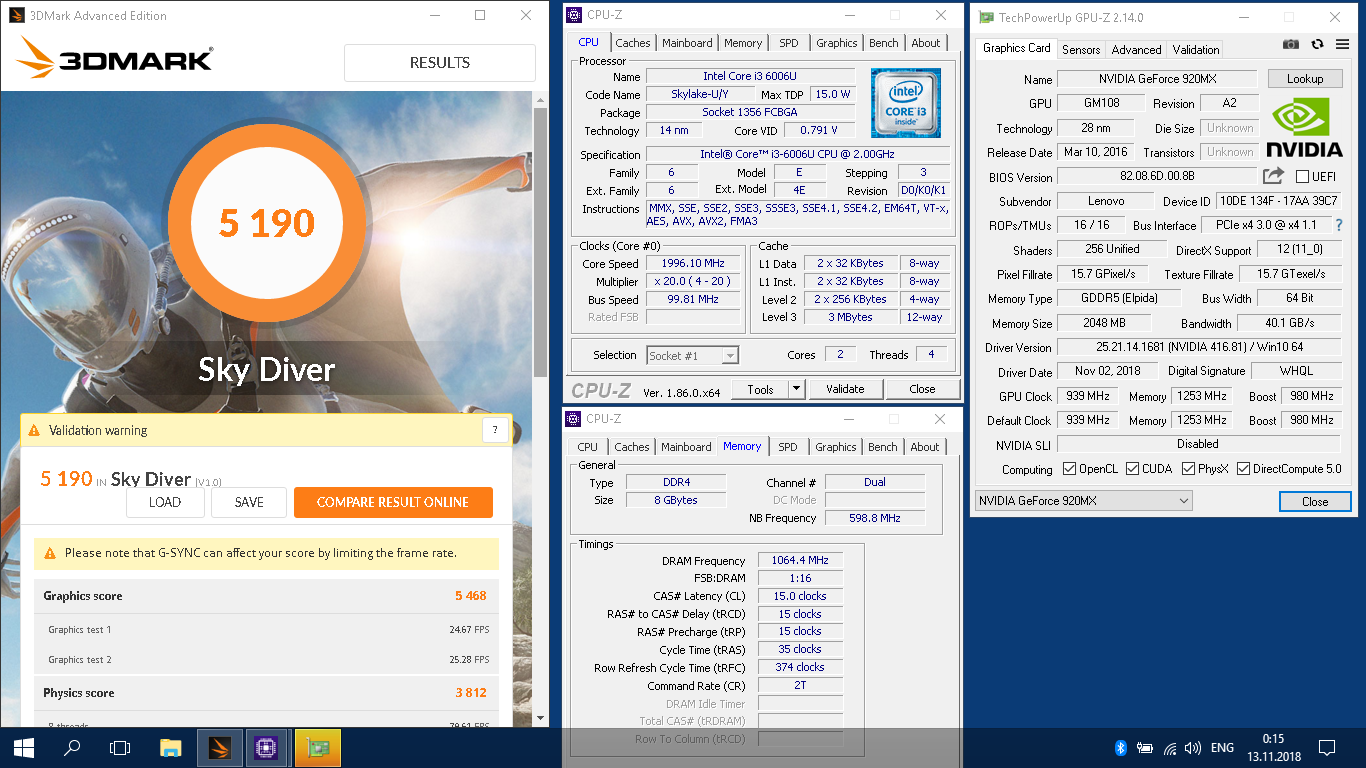Image resolution: width=1366 pixels, height=768 pixels.
Task: Toggle the CUDA checkbox
Action: [1132, 469]
